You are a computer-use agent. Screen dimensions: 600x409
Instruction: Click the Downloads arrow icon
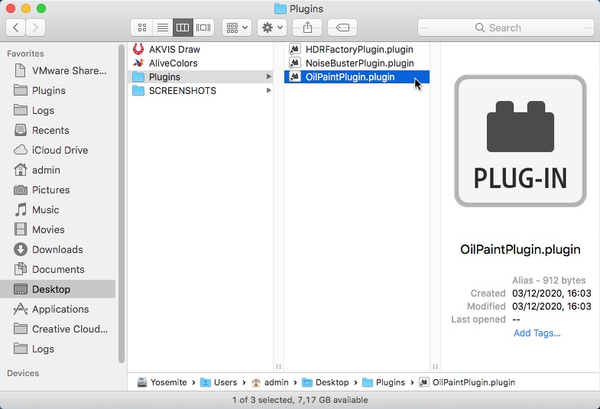tap(20, 249)
